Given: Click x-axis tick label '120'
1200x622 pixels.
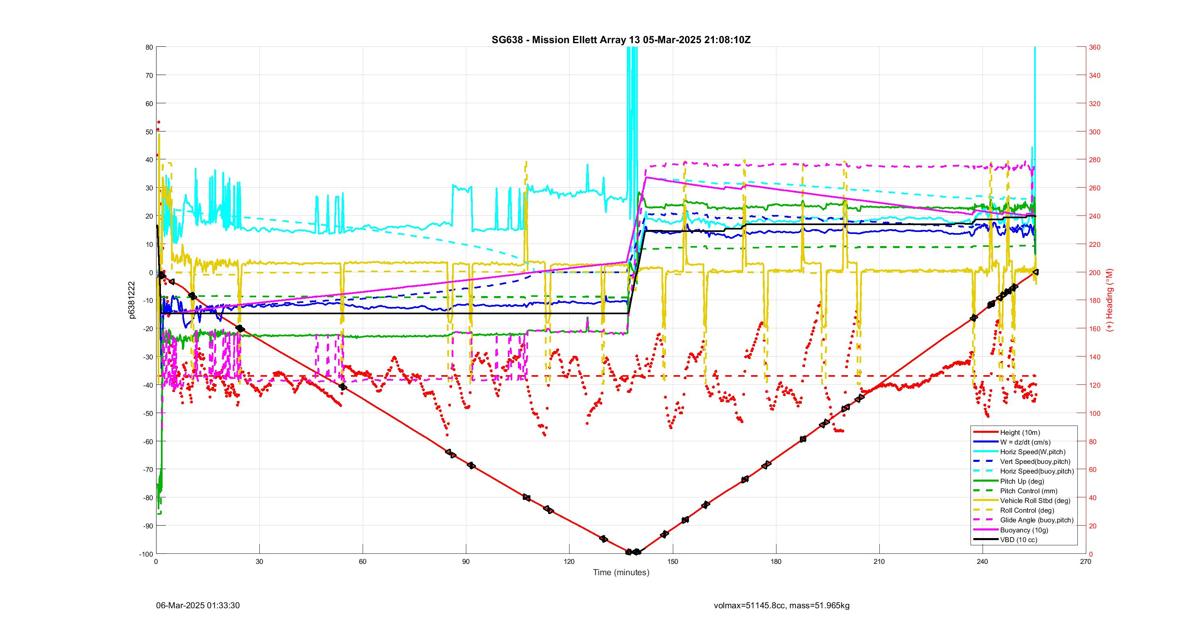Looking at the screenshot, I should coord(569,562).
